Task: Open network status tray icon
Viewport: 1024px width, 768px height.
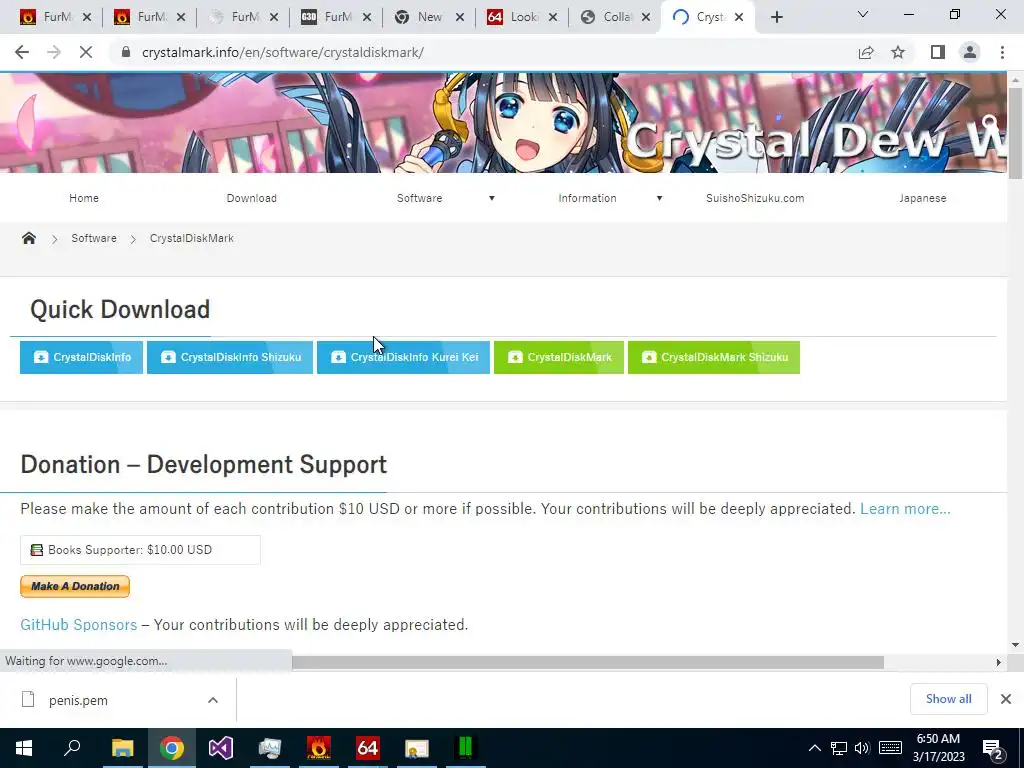Action: [839, 748]
